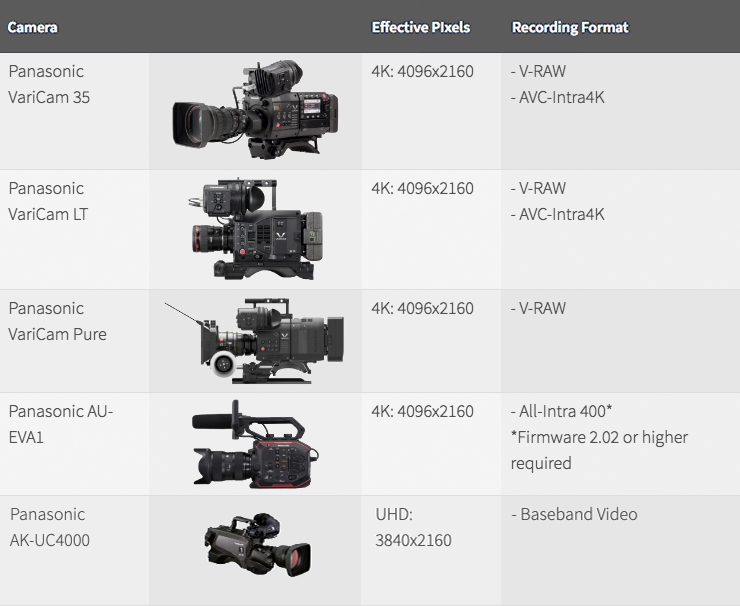This screenshot has height=606, width=740.
Task: Click the Panasonic VariCam 35 camera image
Action: point(255,111)
